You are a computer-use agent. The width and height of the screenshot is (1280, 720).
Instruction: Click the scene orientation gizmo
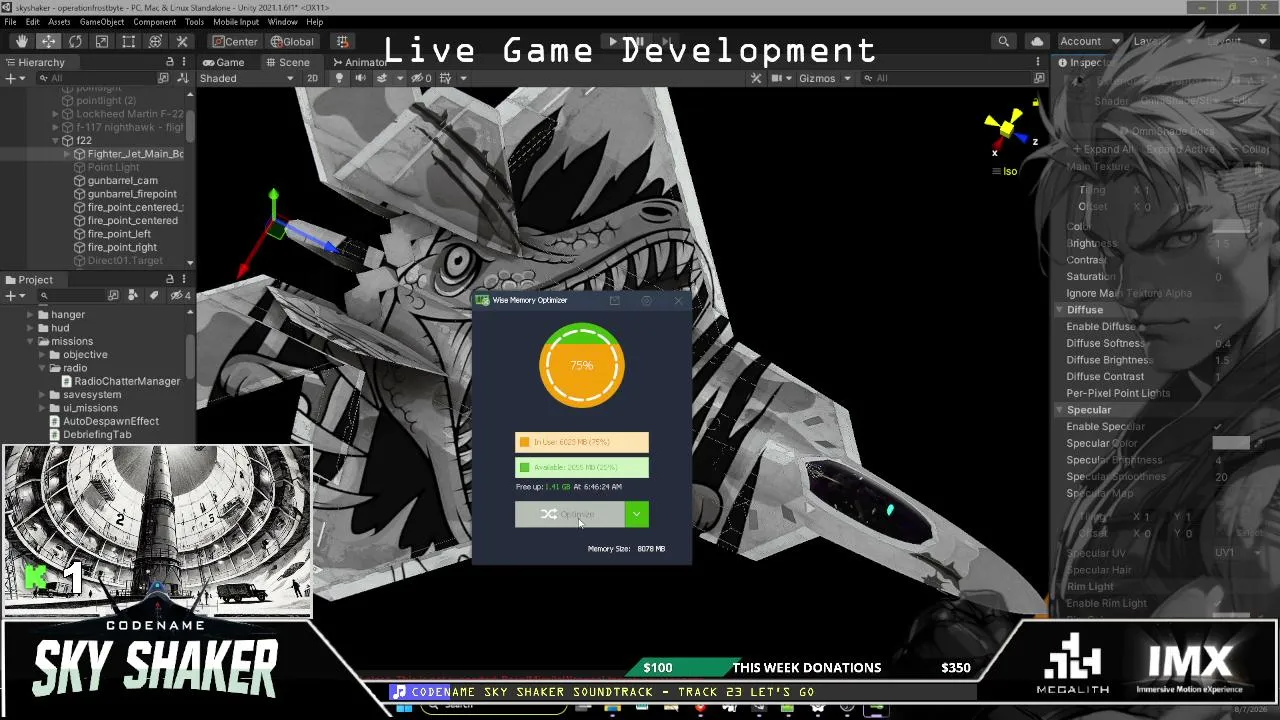point(1008,130)
